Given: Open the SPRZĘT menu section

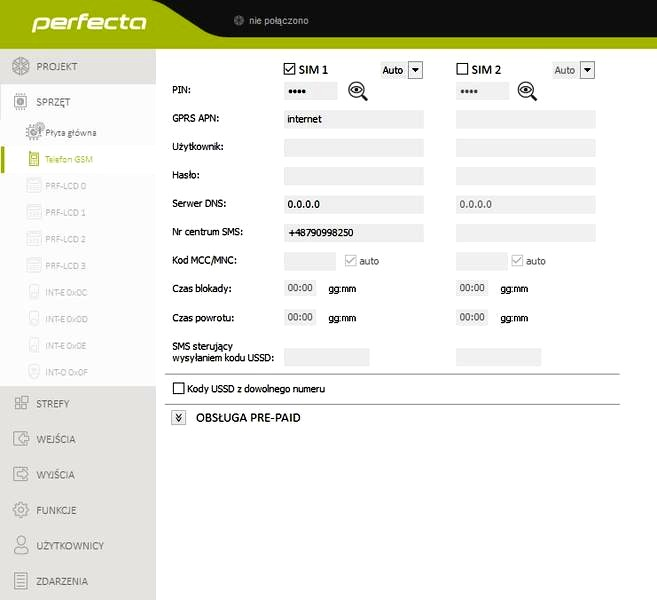Looking at the screenshot, I should [78, 102].
